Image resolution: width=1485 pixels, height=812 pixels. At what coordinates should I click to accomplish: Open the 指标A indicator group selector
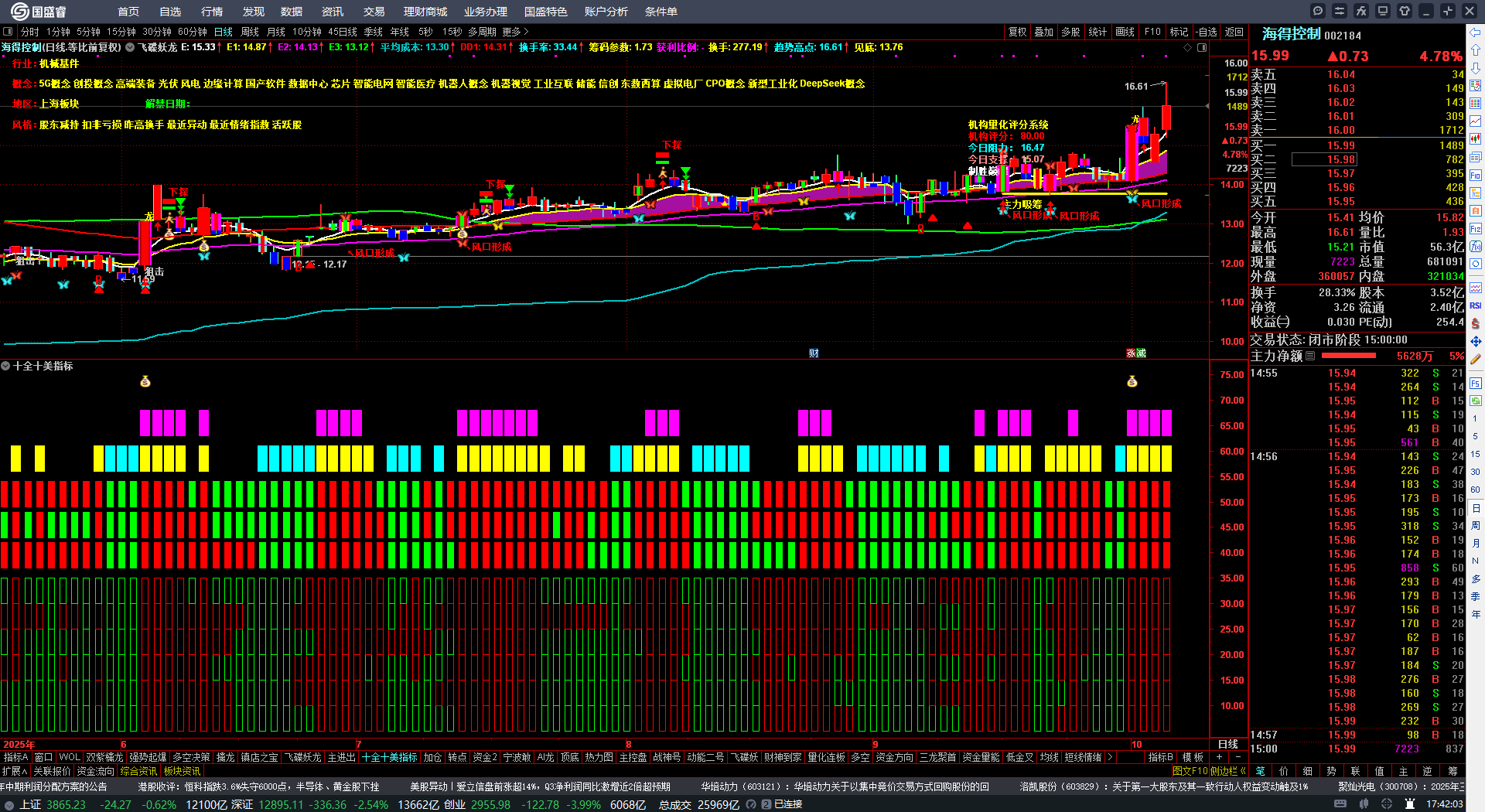(15, 757)
